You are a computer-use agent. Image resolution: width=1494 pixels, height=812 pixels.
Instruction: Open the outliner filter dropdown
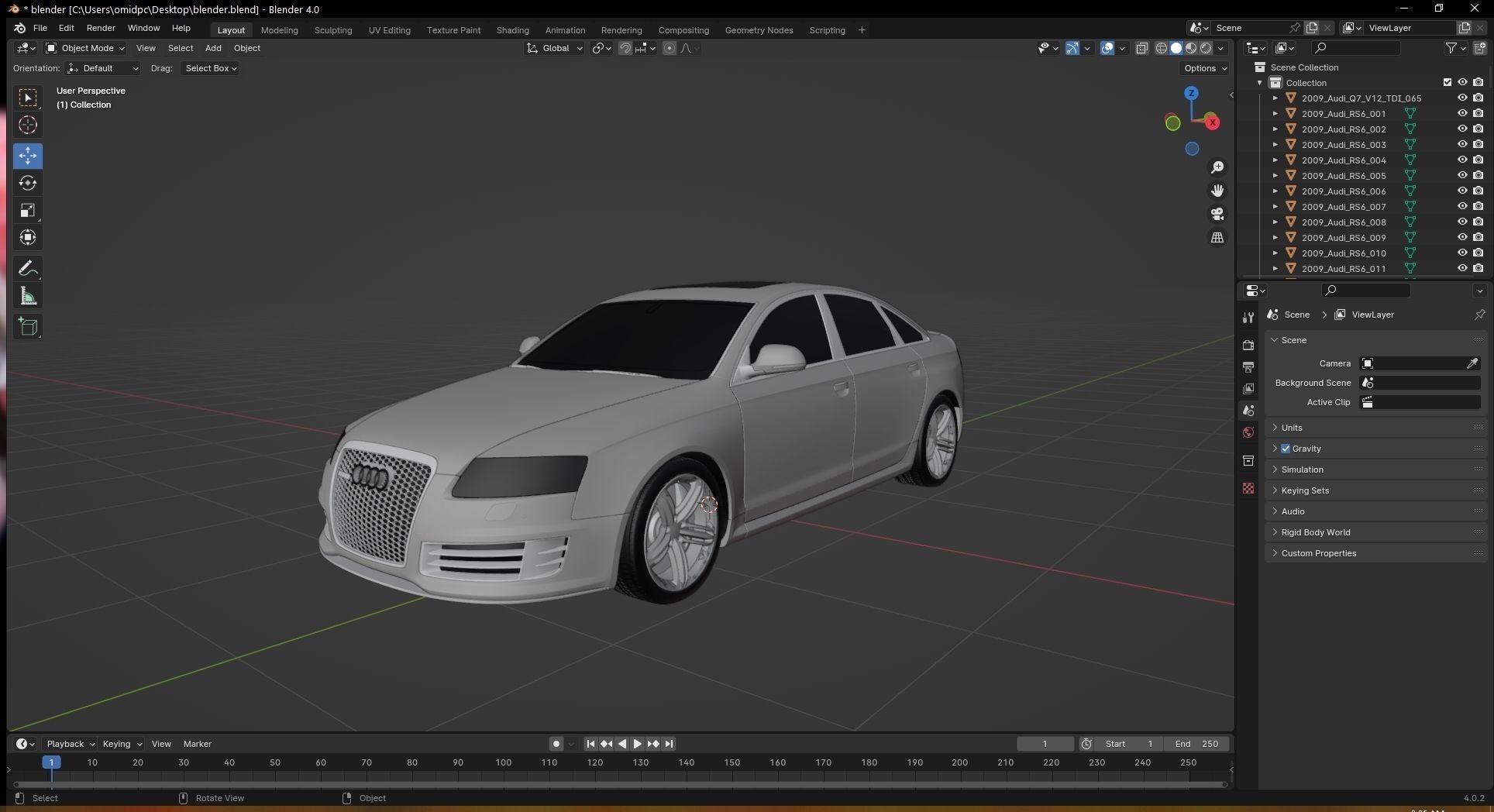[1455, 48]
